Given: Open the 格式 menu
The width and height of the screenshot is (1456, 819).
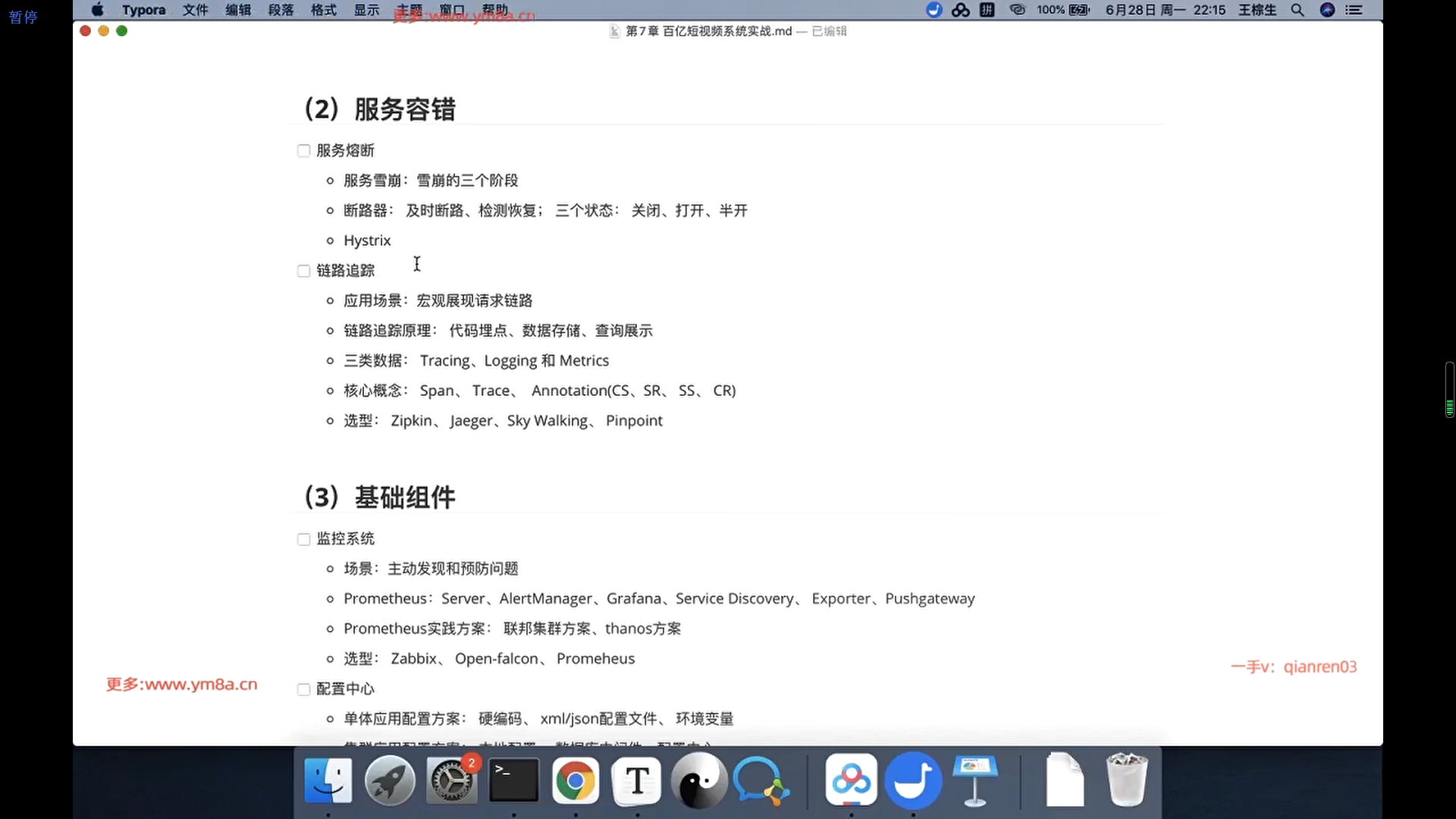Looking at the screenshot, I should (324, 10).
